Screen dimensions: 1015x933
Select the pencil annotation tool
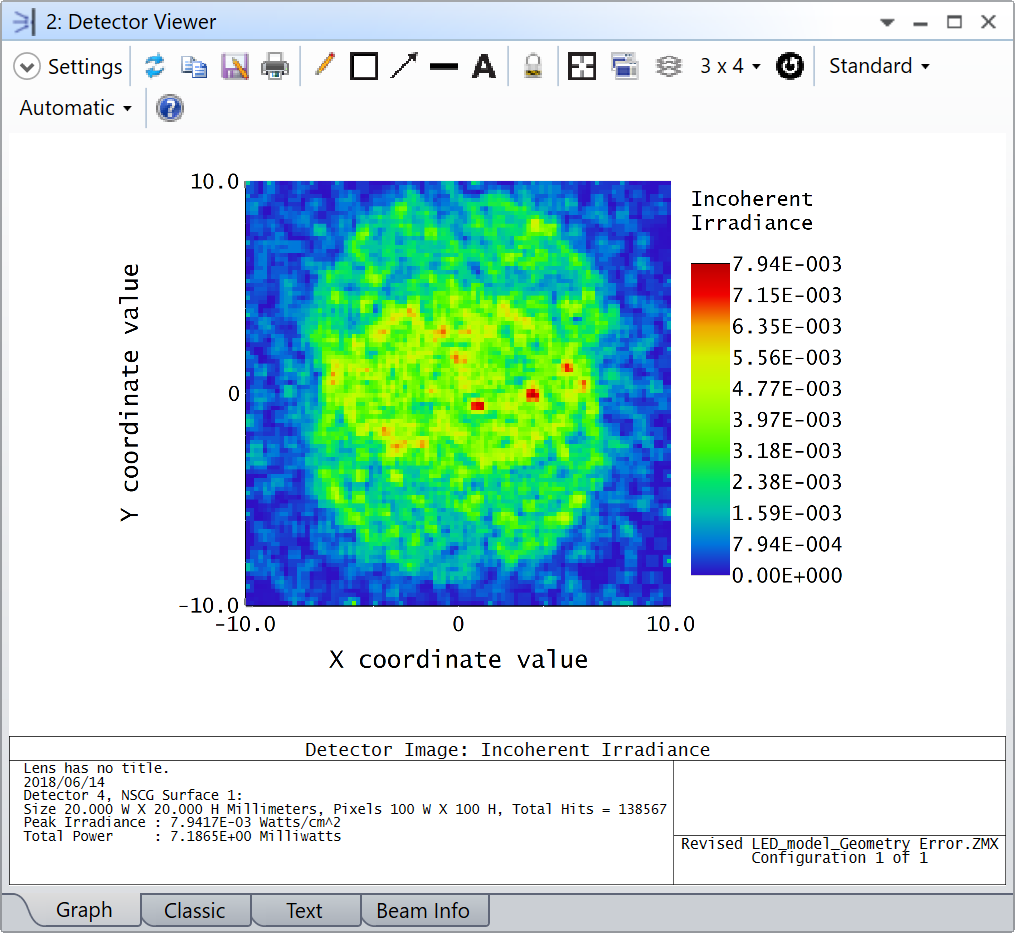tap(324, 65)
